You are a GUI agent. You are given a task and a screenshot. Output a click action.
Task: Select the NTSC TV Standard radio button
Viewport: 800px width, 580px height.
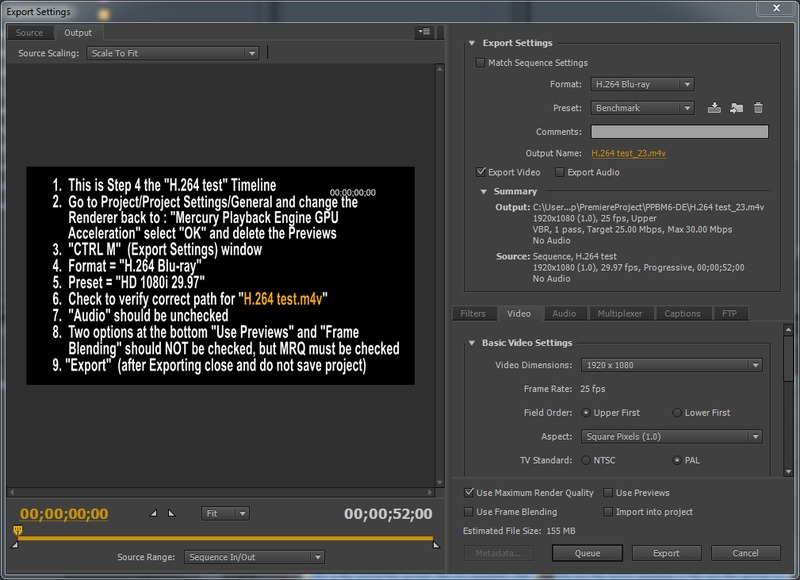(x=585, y=460)
